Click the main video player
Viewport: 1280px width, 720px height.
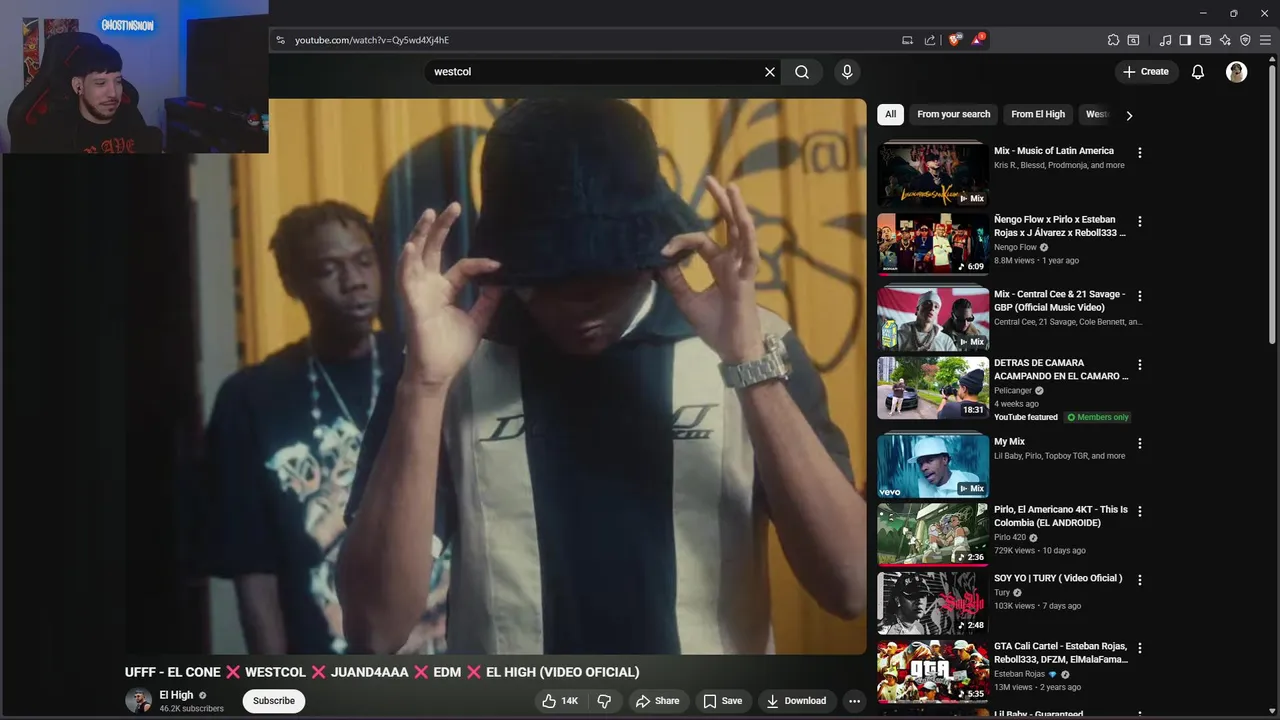click(x=496, y=376)
